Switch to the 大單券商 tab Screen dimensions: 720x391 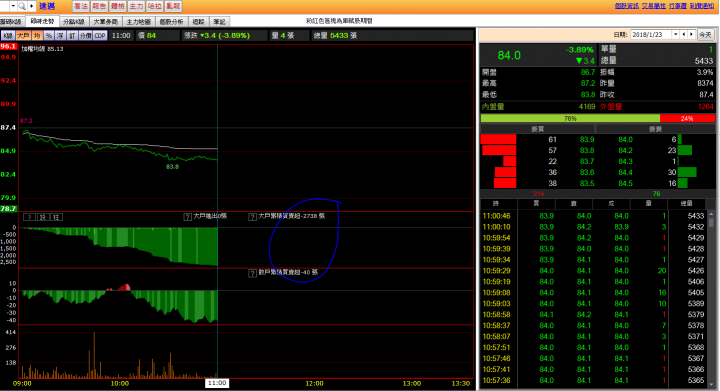point(106,22)
